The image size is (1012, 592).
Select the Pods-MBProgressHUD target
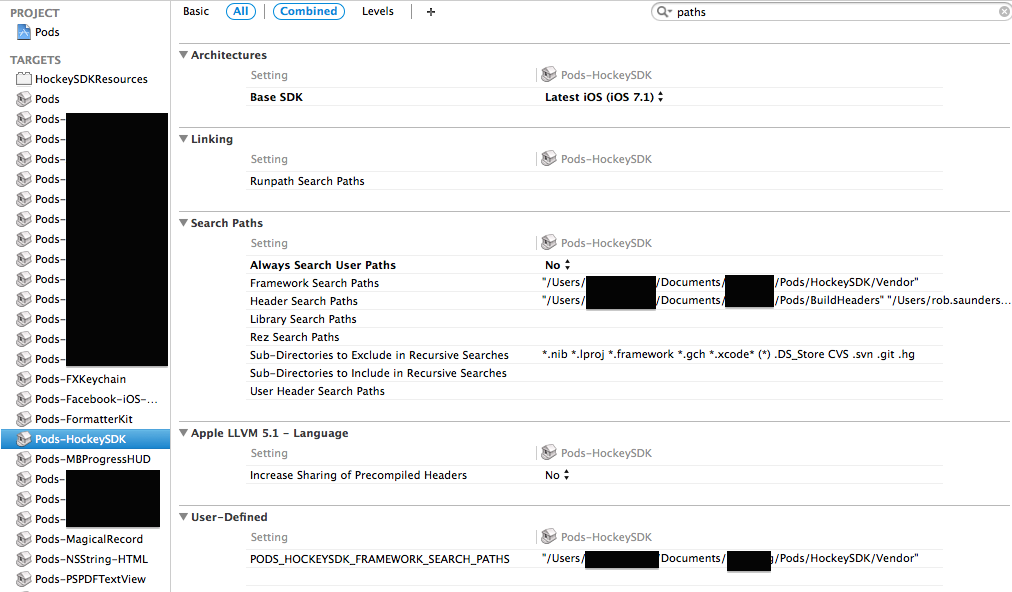coord(92,459)
